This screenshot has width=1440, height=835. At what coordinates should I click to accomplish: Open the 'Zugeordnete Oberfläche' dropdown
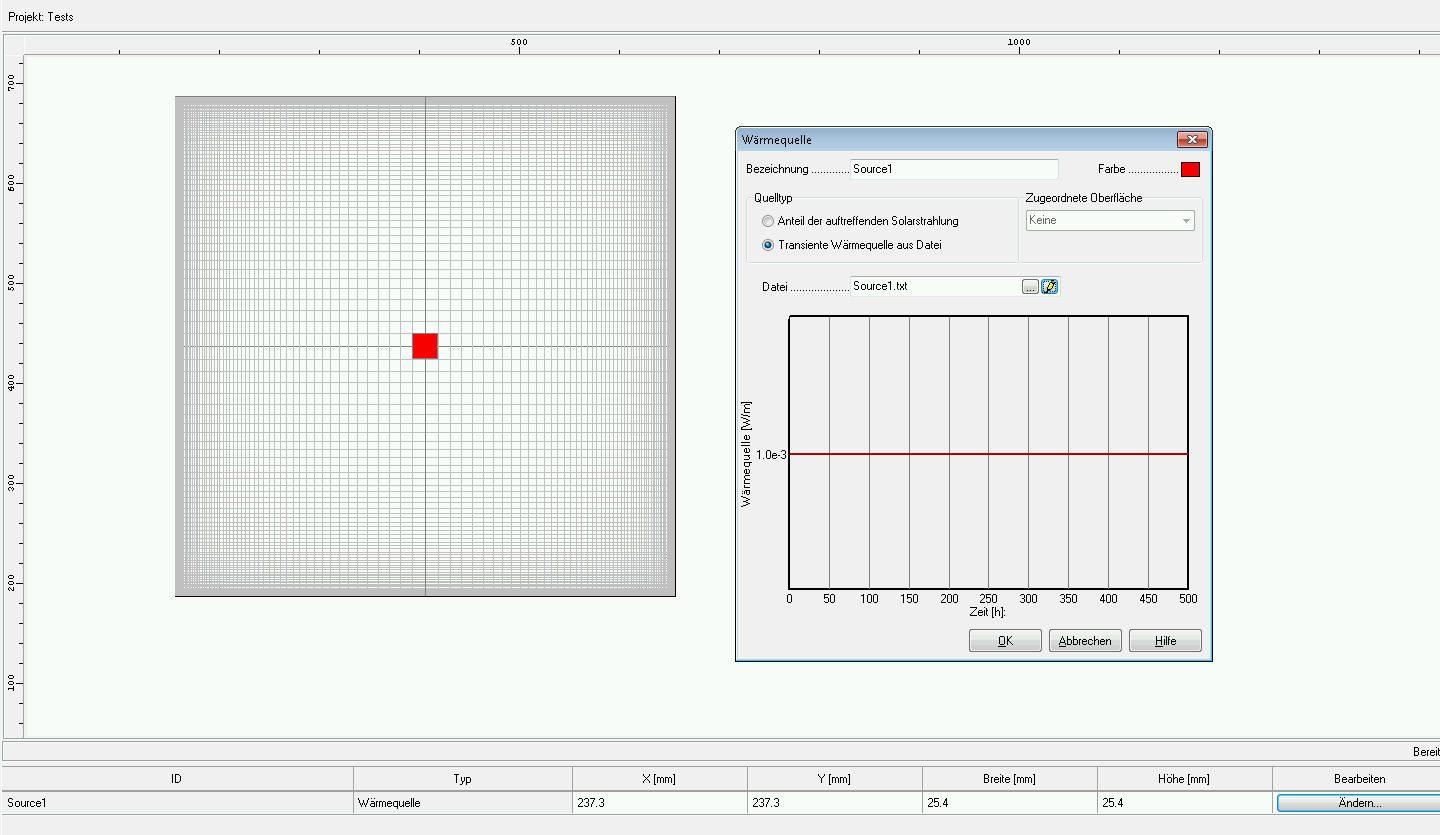[1109, 221]
